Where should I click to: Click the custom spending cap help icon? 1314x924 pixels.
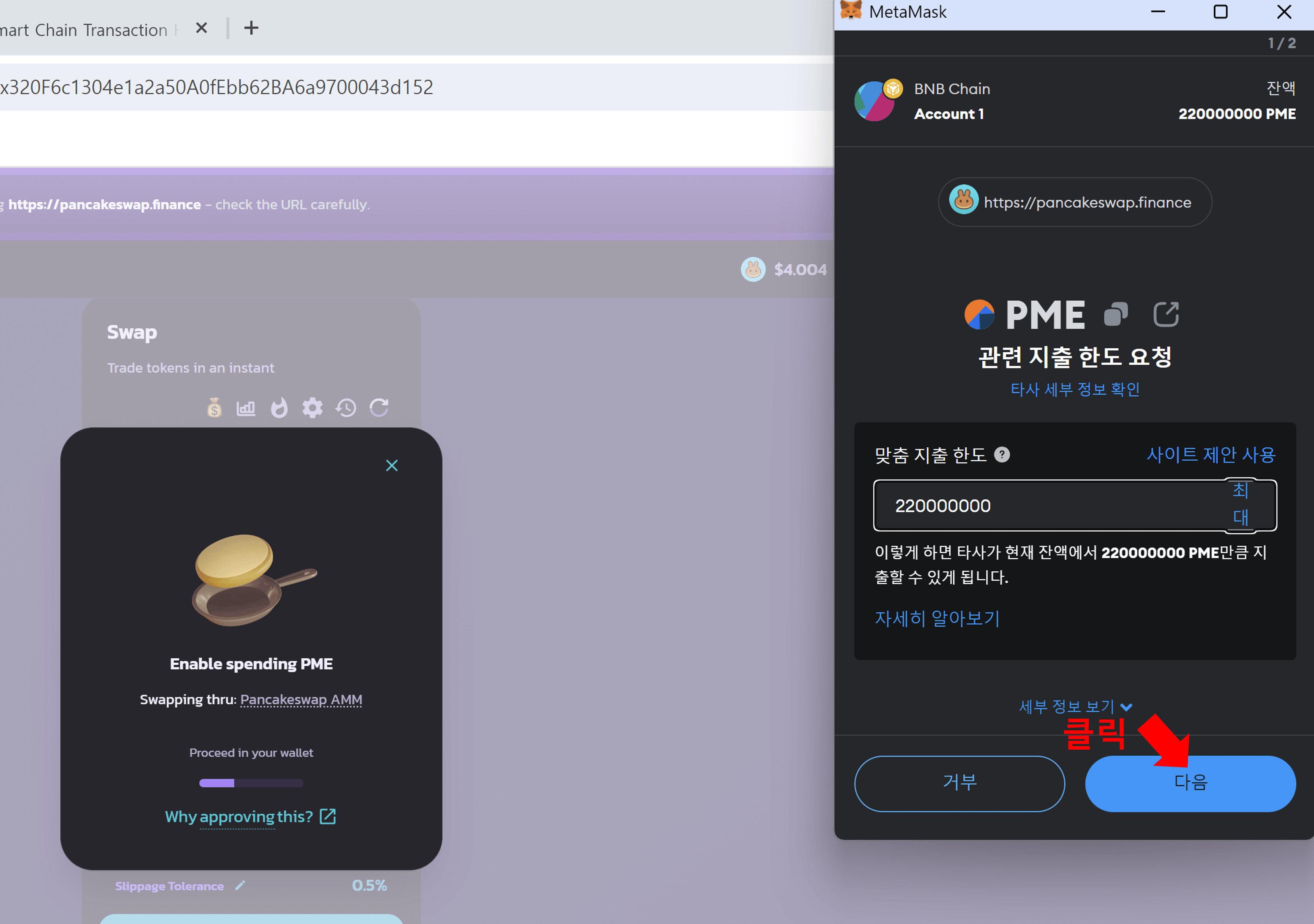click(x=1002, y=455)
